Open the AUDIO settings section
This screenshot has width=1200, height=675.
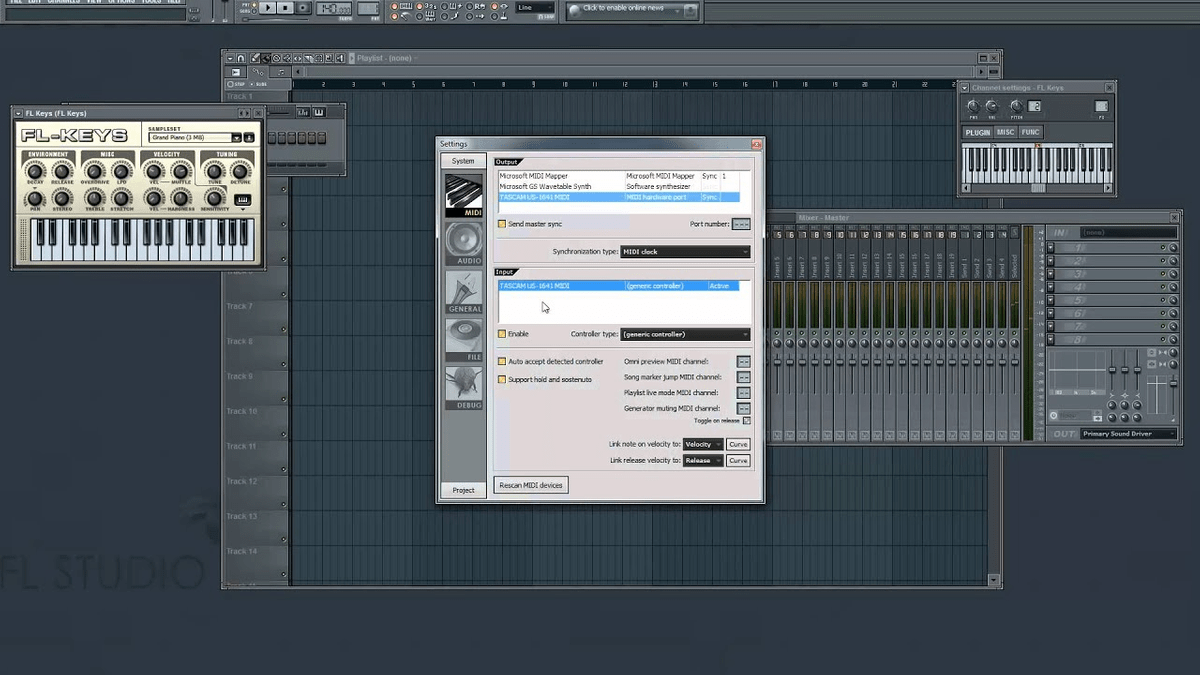coord(463,243)
